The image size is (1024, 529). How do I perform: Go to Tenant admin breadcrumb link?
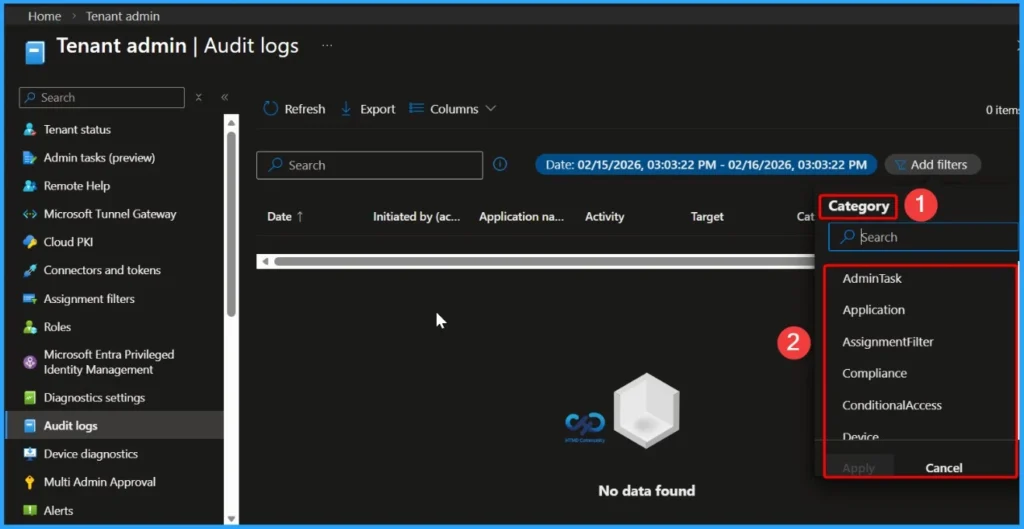tap(122, 16)
